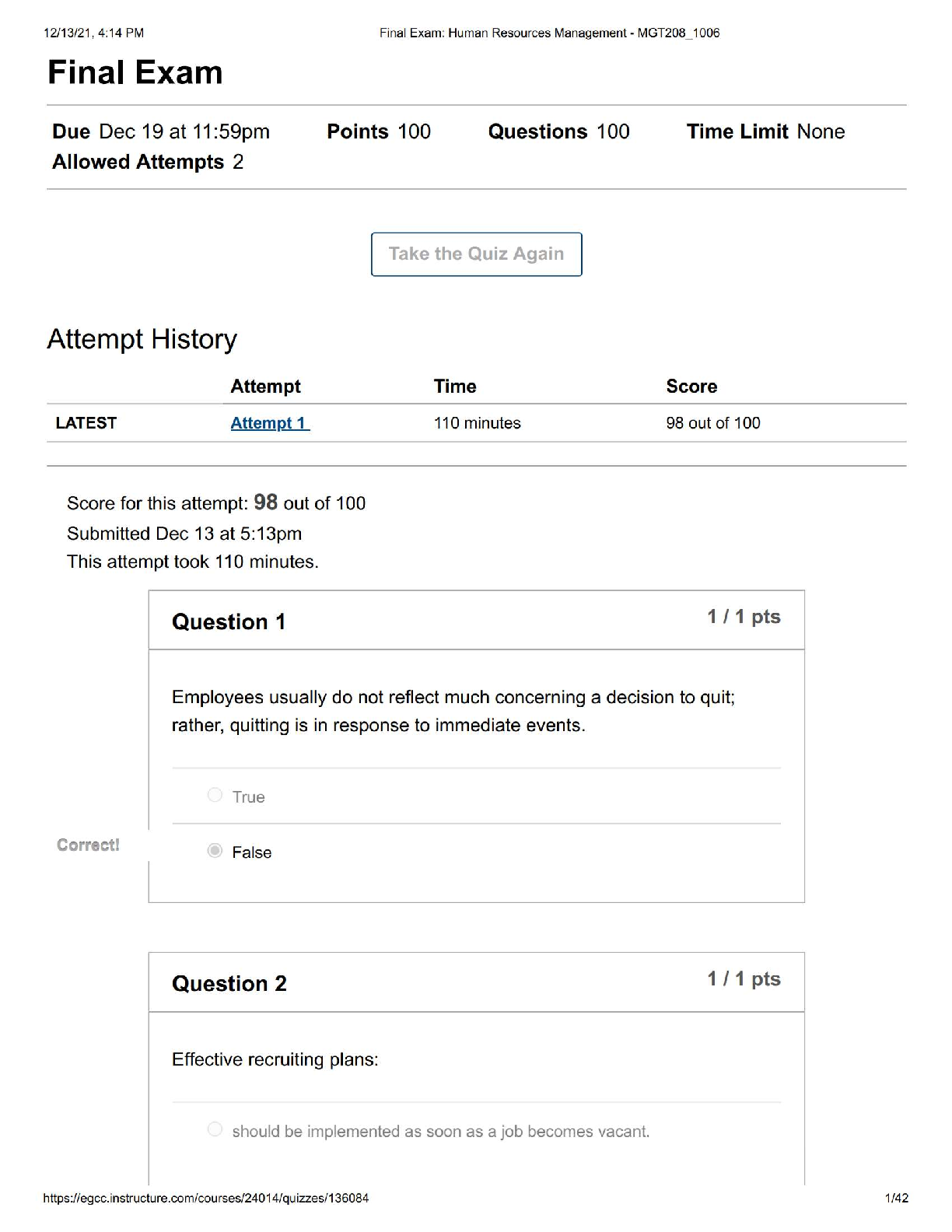Click the Question 2 header title
Viewport: 952px width, 1232px height.
(x=229, y=984)
